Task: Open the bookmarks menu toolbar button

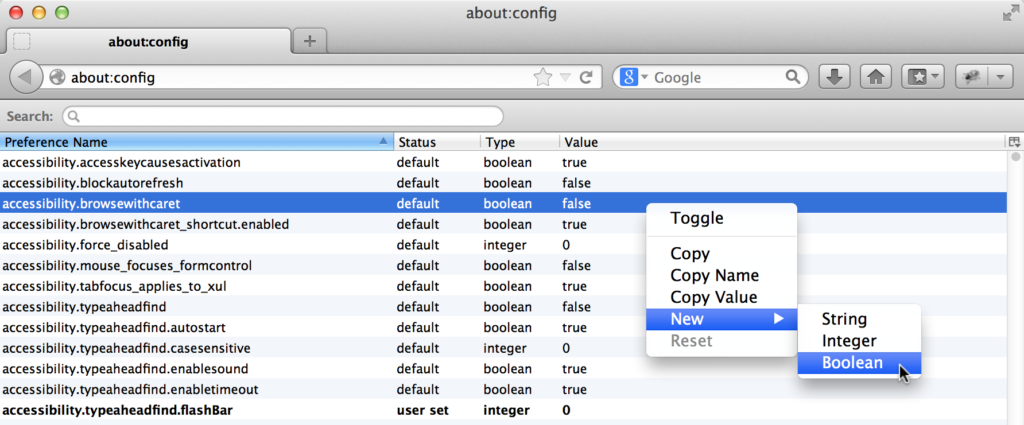Action: [923, 77]
